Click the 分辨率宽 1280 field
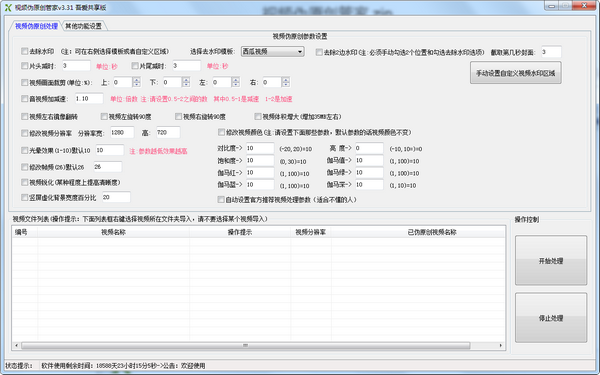The height and width of the screenshot is (375, 600). click(x=122, y=132)
